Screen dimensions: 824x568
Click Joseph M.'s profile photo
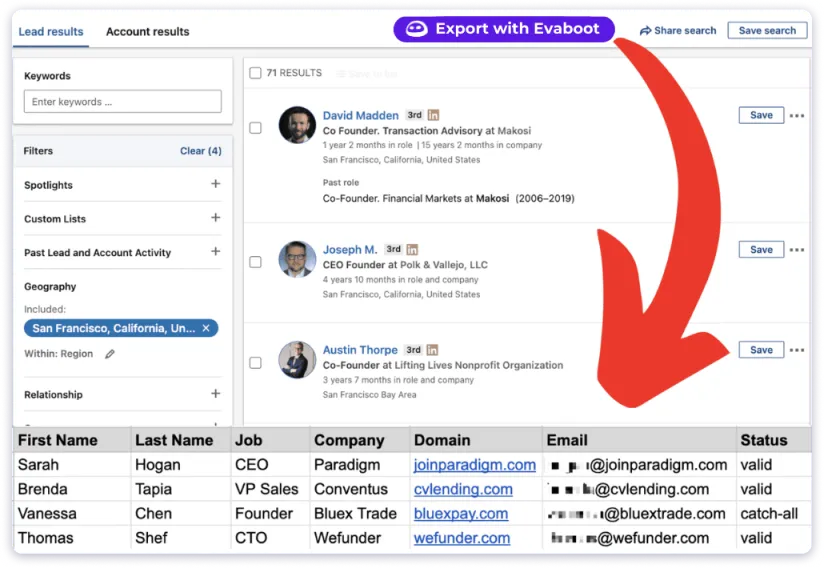[297, 259]
